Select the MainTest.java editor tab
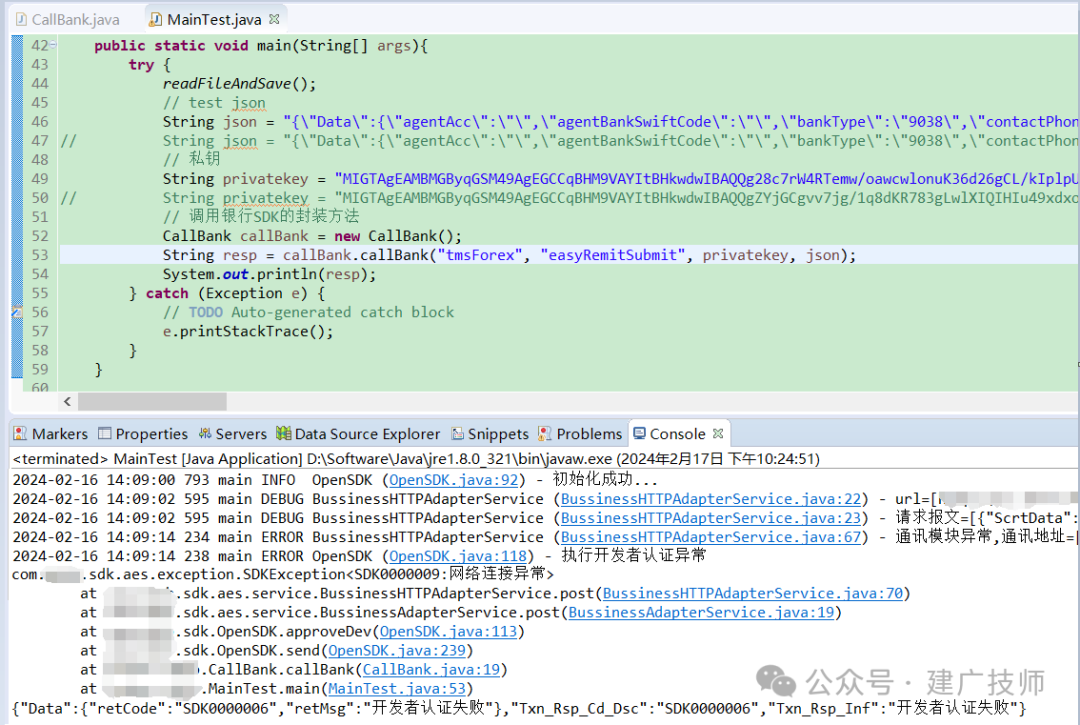Viewport: 1080px width, 725px height. pos(214,19)
